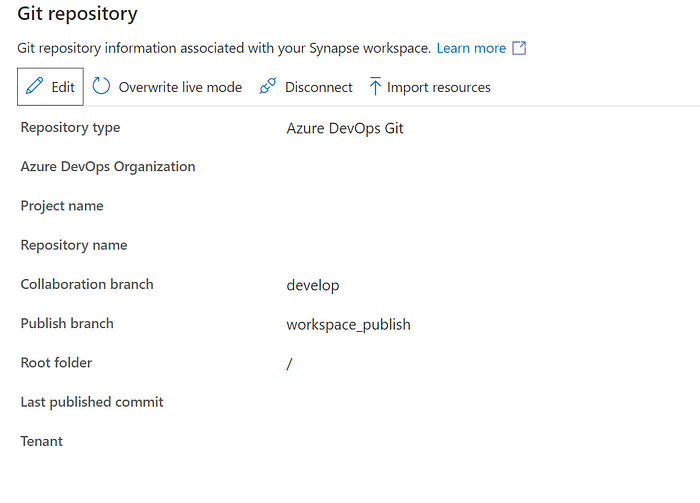Open the external link icon beside Learn more
Viewport: 700px width, 503px height.
point(519,48)
